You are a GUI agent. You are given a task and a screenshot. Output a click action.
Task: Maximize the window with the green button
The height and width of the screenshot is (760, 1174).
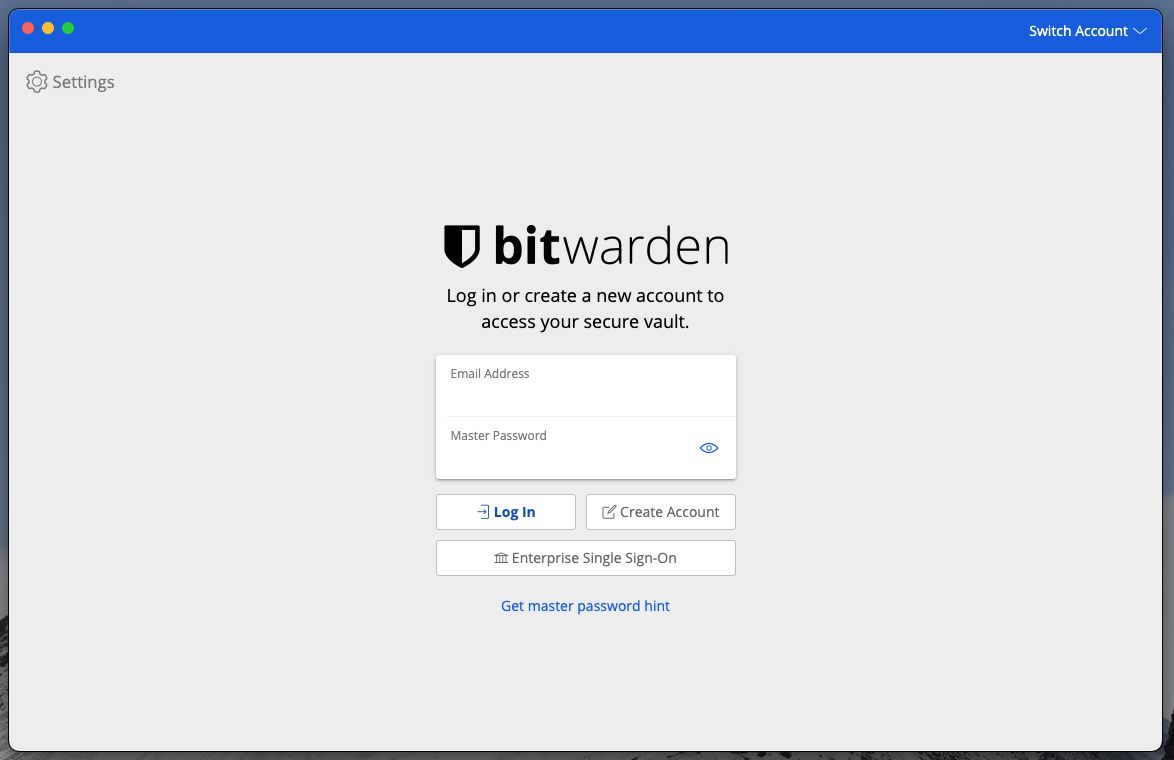click(x=68, y=28)
